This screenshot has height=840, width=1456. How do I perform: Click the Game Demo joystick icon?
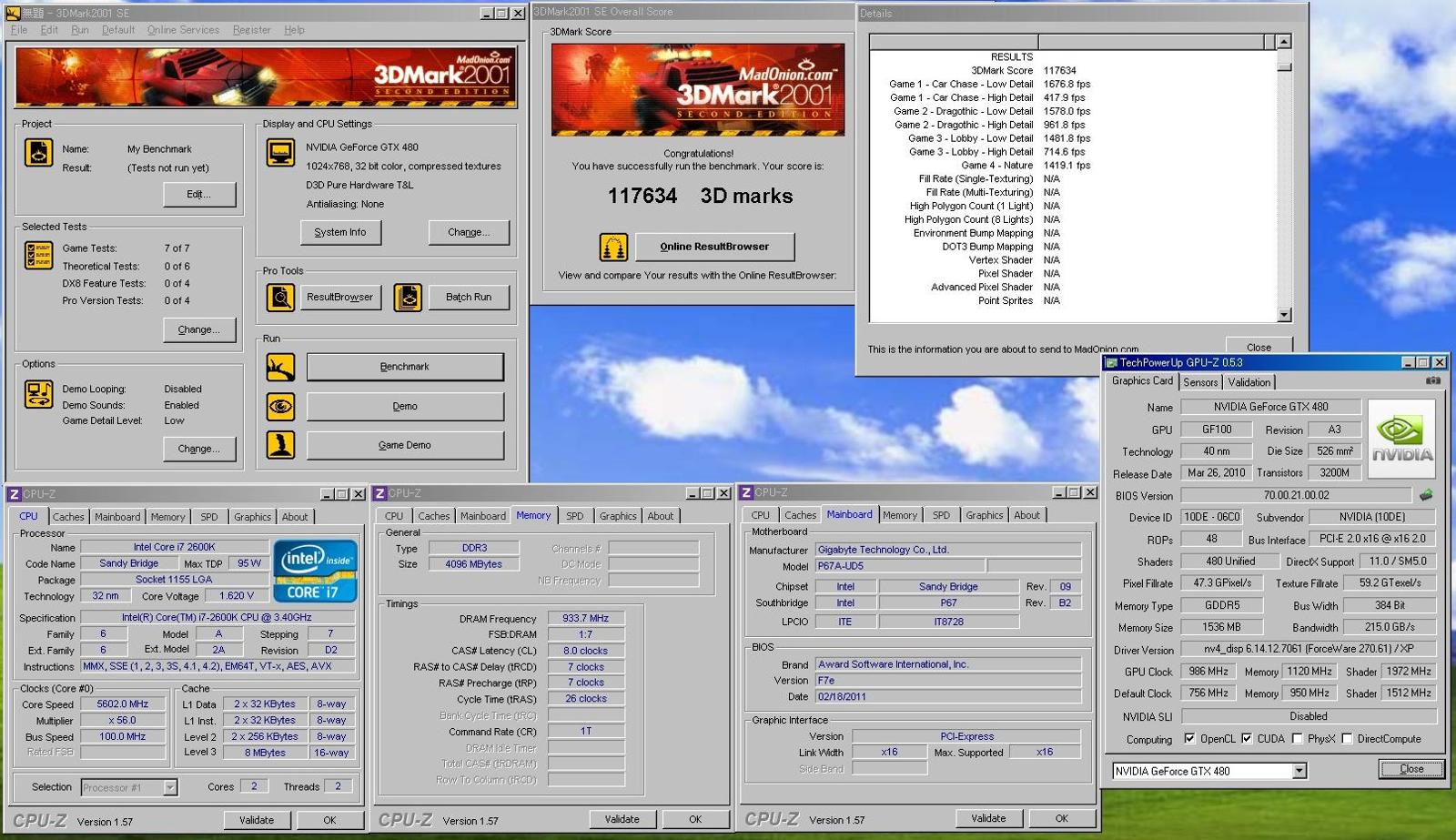click(x=280, y=445)
